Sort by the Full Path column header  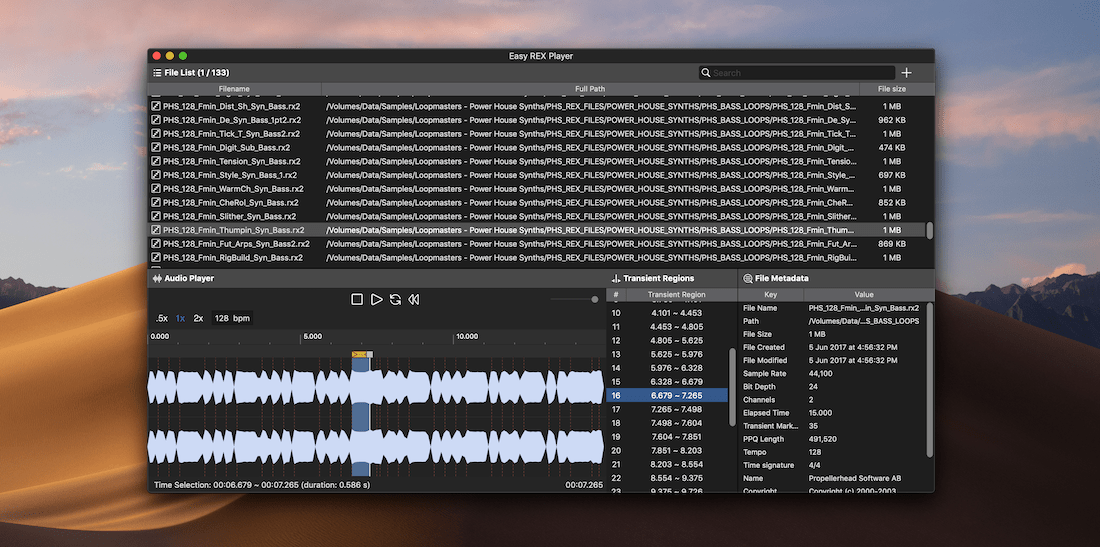click(x=590, y=89)
